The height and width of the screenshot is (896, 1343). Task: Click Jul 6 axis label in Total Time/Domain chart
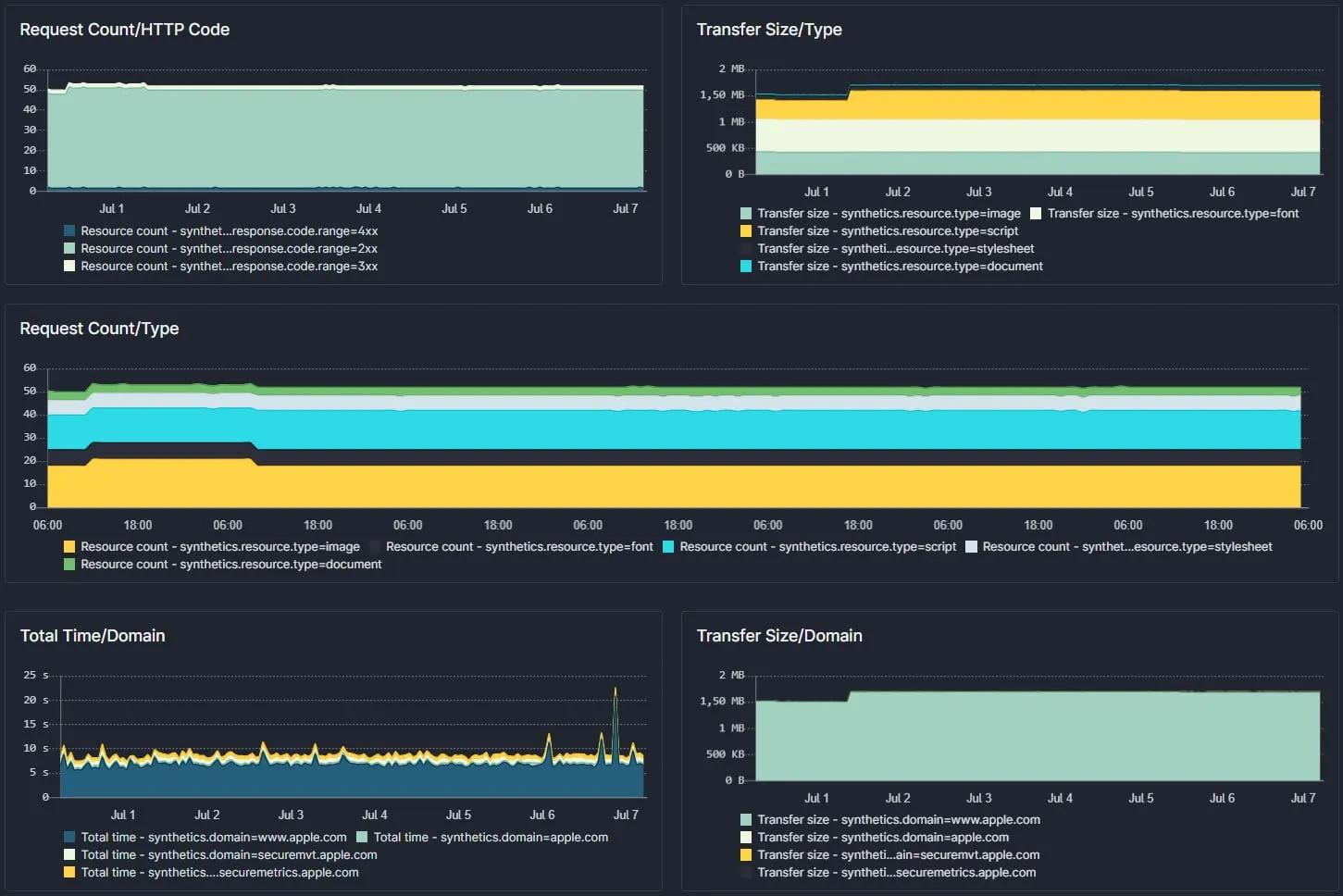coord(542,815)
